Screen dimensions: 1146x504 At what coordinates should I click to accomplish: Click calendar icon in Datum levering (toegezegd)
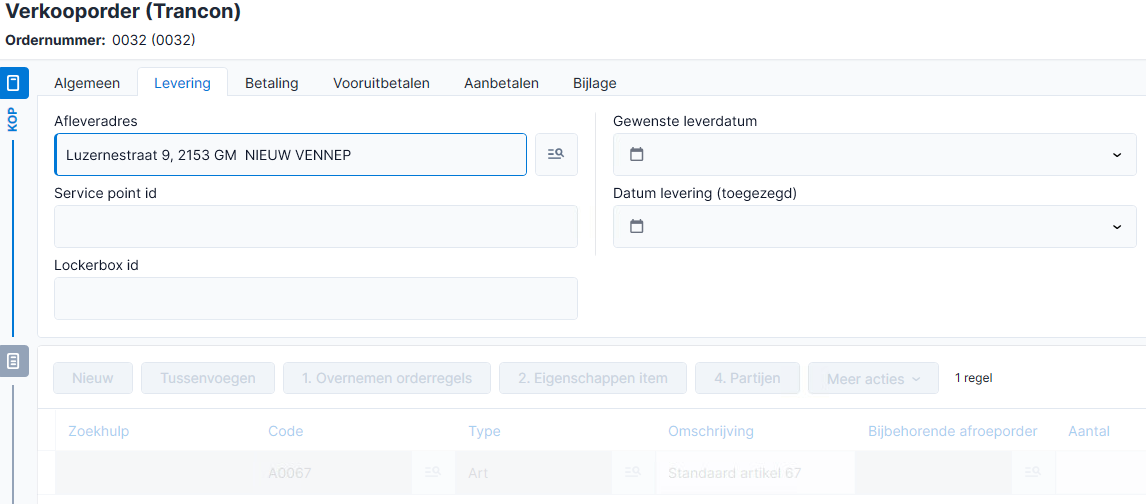[x=637, y=226]
